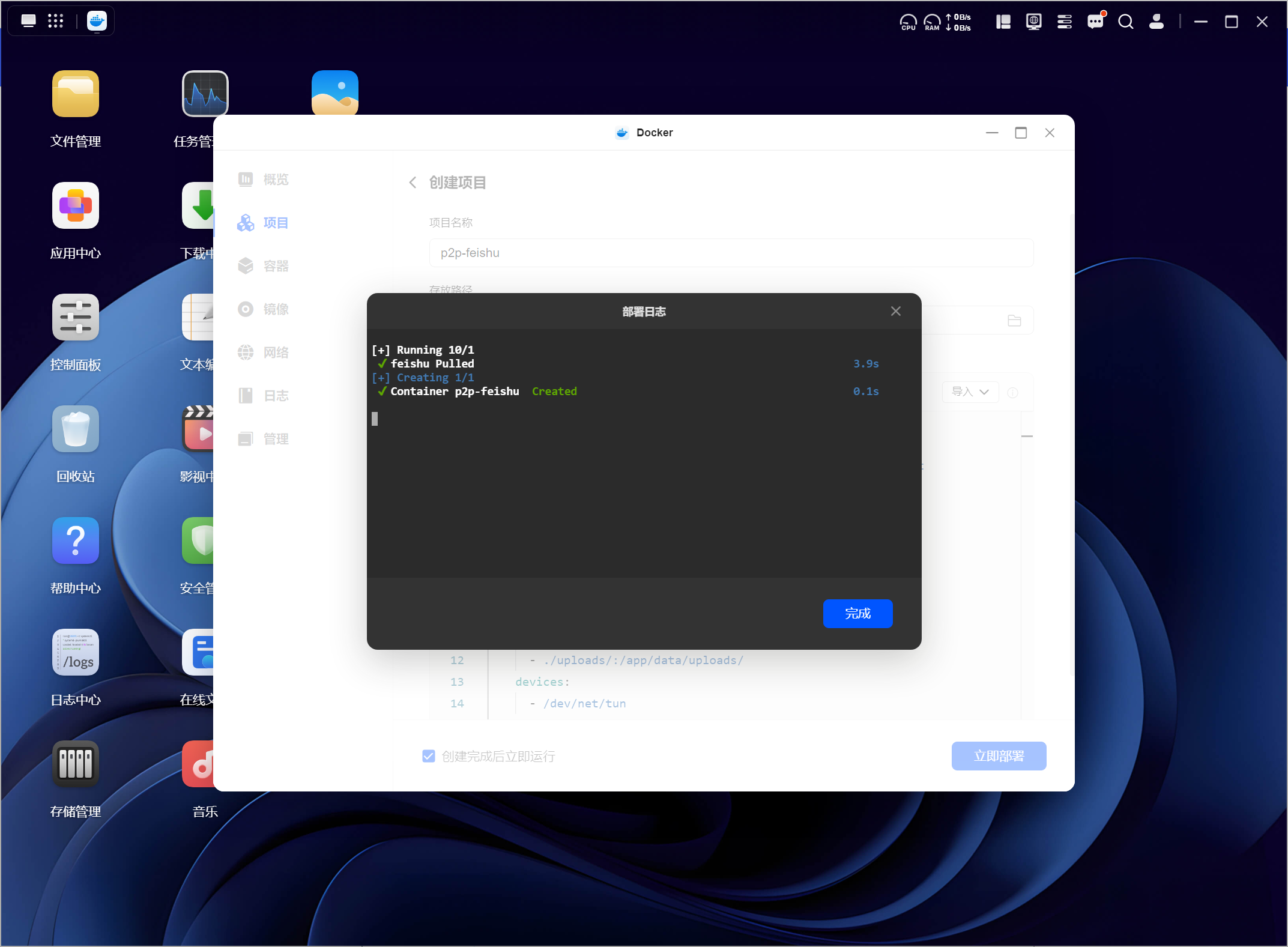Open the 导入 dropdown
1288x947 pixels.
[x=970, y=392]
